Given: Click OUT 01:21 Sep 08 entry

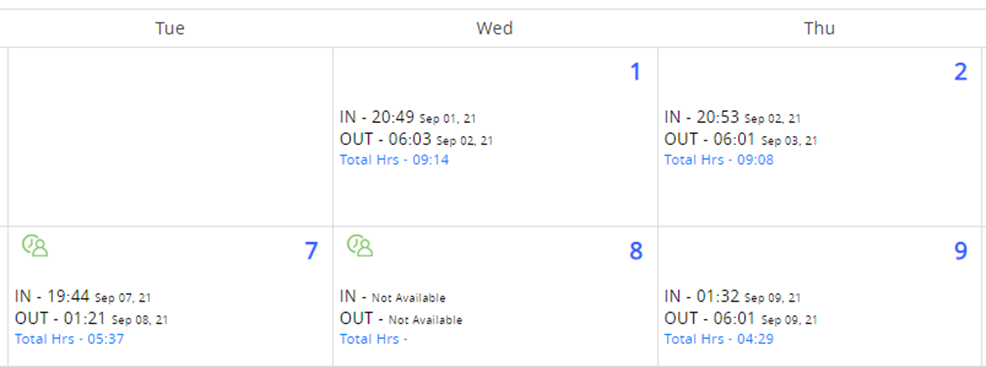Looking at the screenshot, I should [x=91, y=319].
